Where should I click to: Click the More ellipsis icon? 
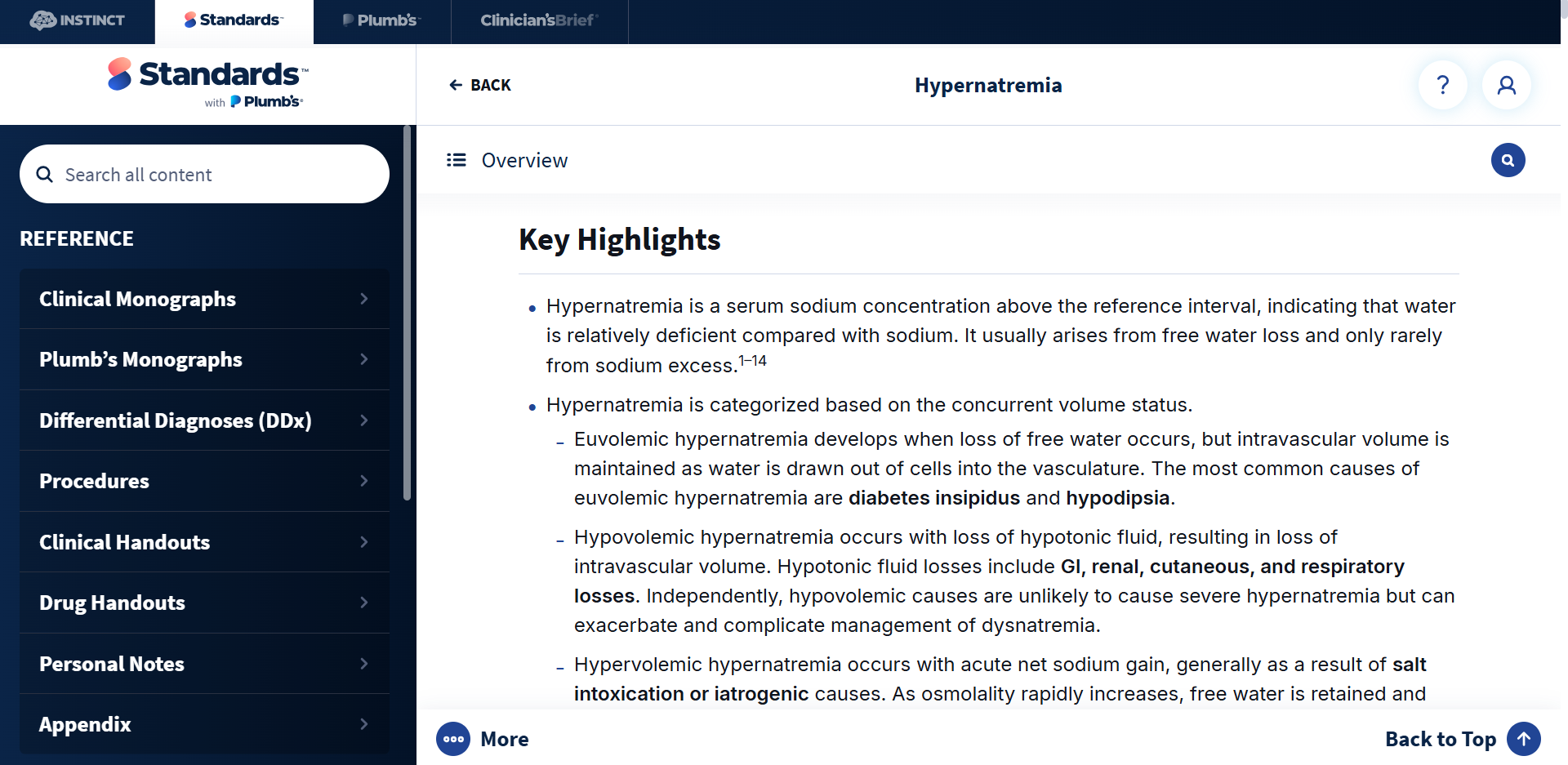[x=453, y=739]
